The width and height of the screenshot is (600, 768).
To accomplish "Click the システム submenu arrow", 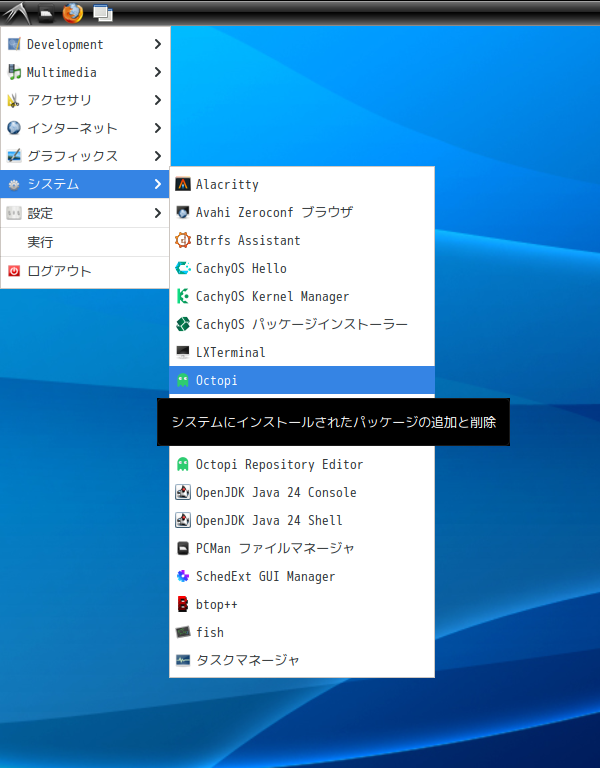I will click(x=157, y=184).
